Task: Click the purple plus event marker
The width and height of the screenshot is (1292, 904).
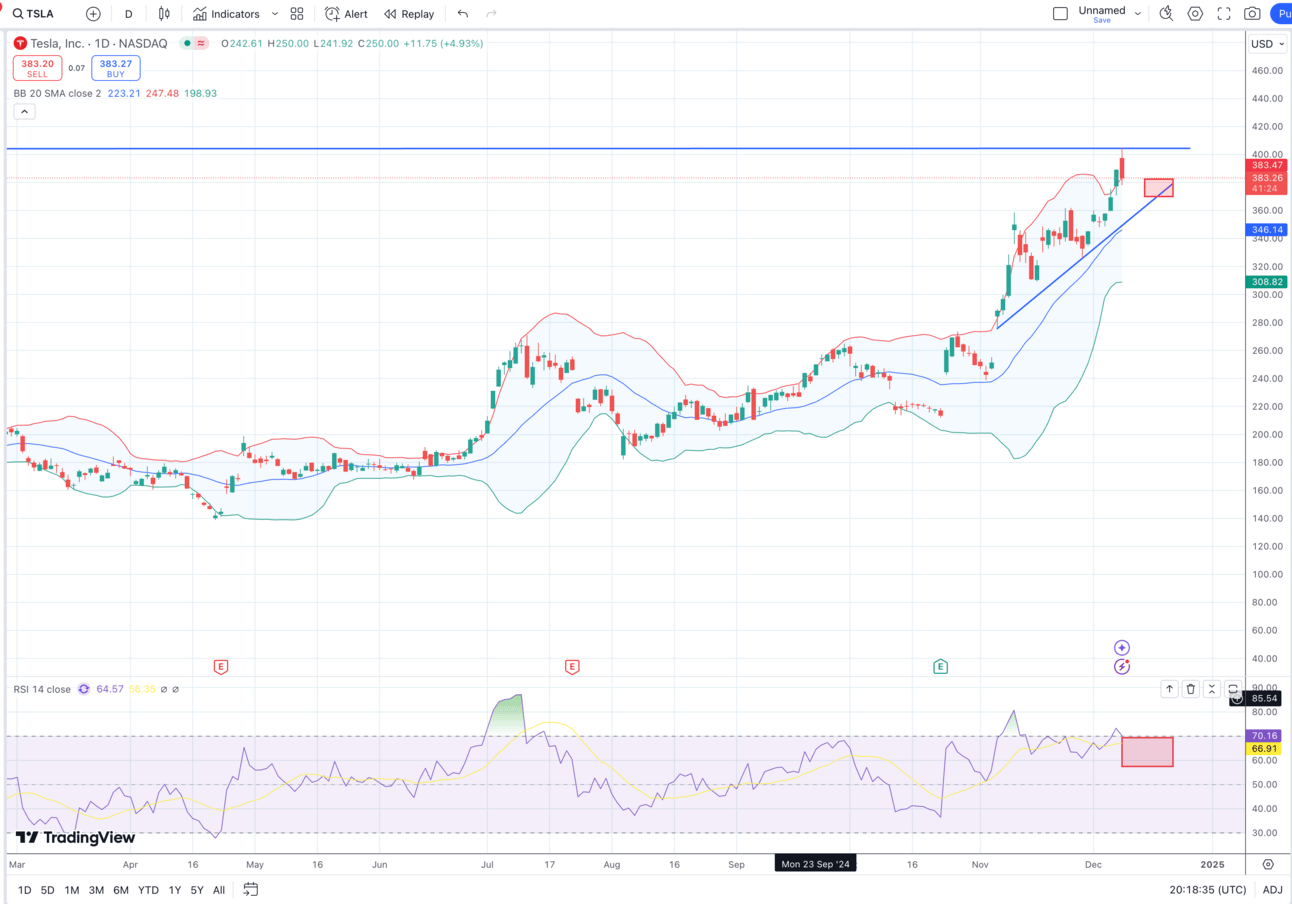Action: (1122, 648)
